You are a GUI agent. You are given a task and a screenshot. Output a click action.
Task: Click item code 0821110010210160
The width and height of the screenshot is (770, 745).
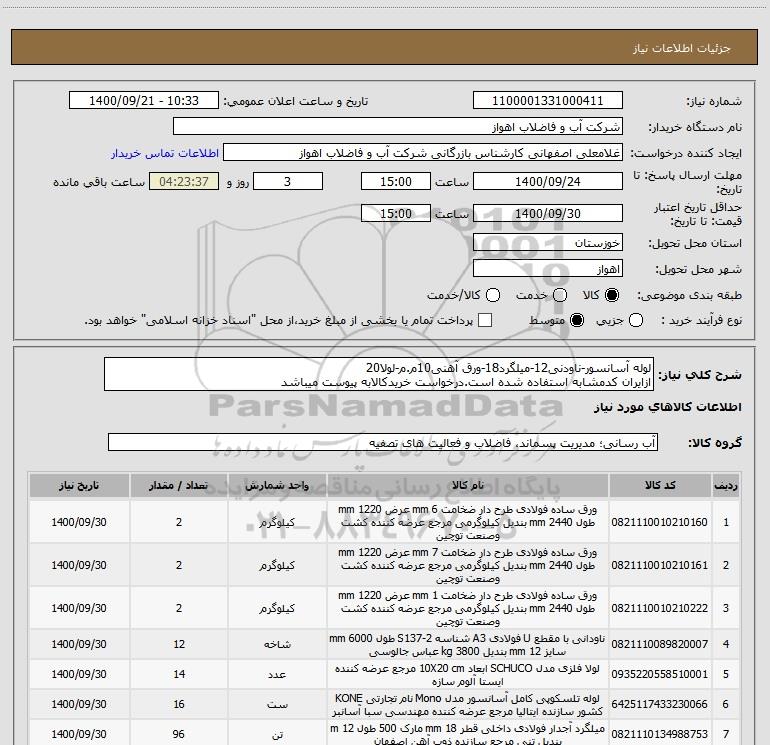coord(660,522)
